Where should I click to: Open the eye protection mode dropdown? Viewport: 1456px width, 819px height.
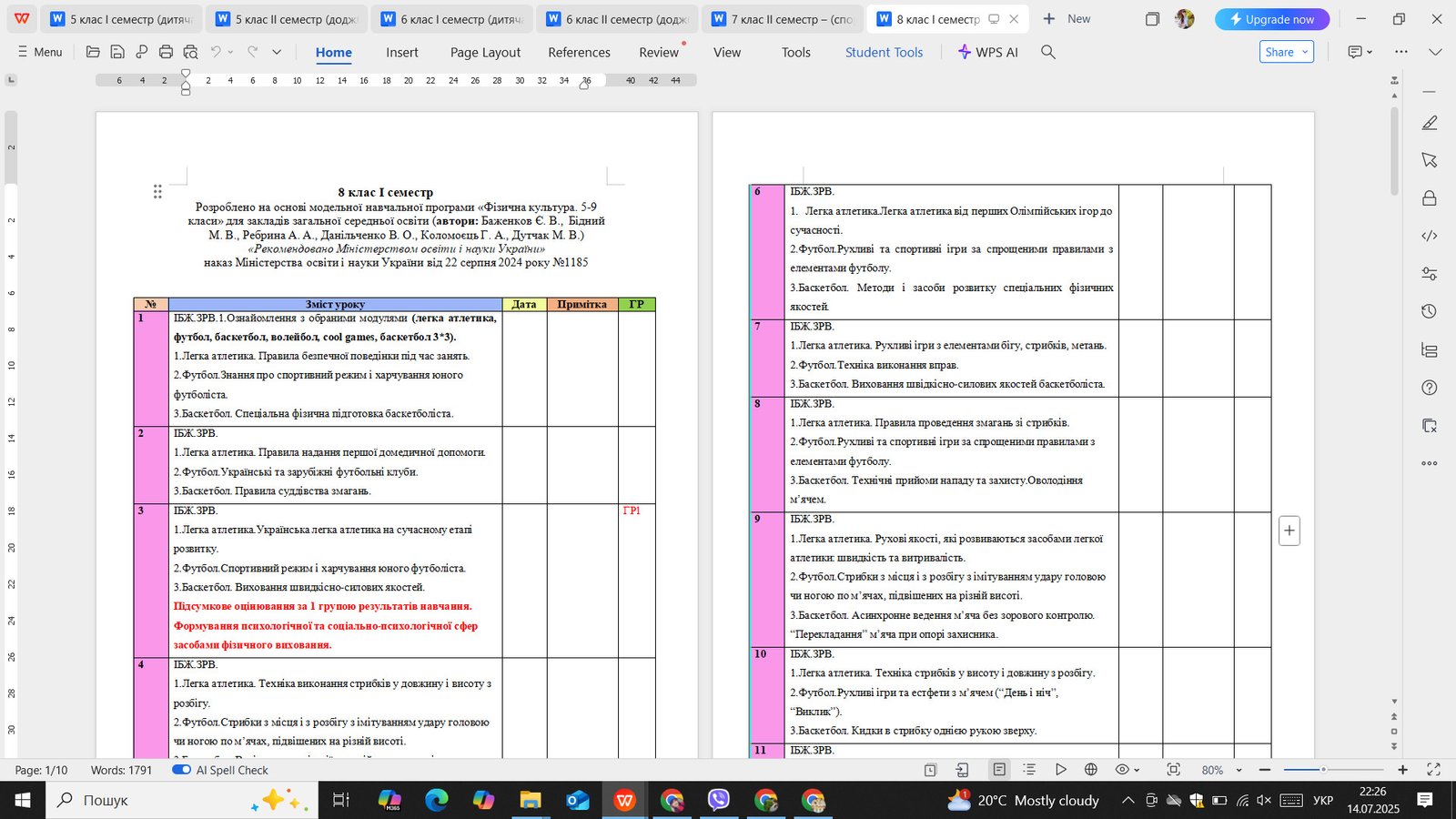[1128, 770]
